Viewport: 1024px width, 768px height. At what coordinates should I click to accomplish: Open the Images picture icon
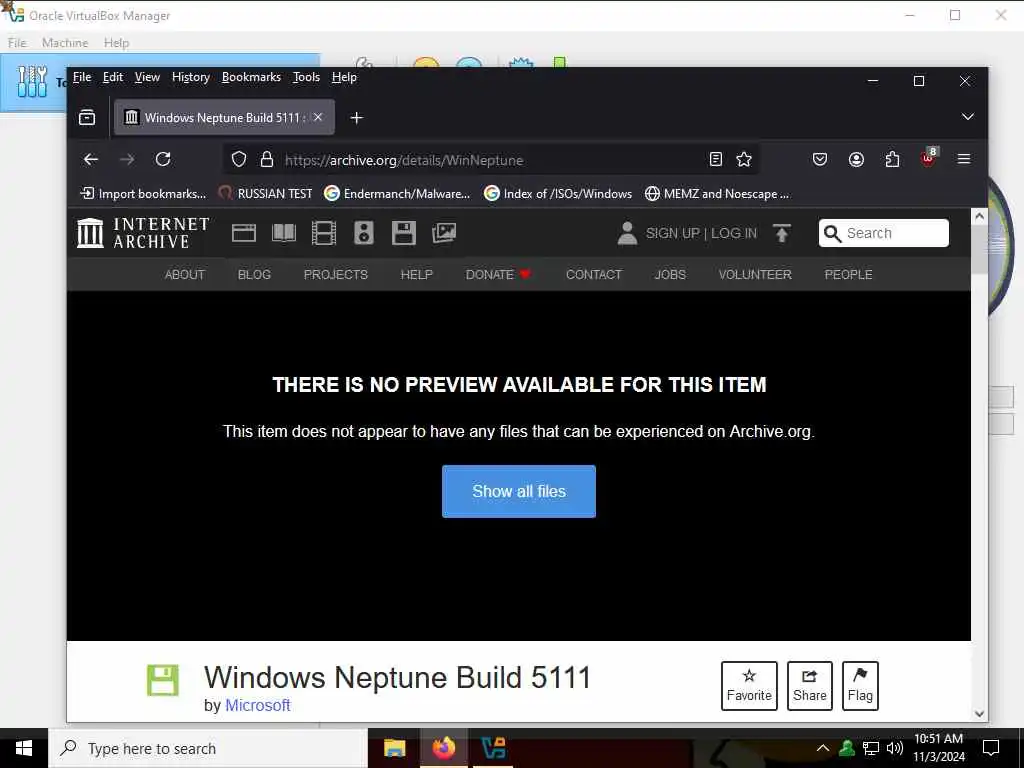click(444, 233)
